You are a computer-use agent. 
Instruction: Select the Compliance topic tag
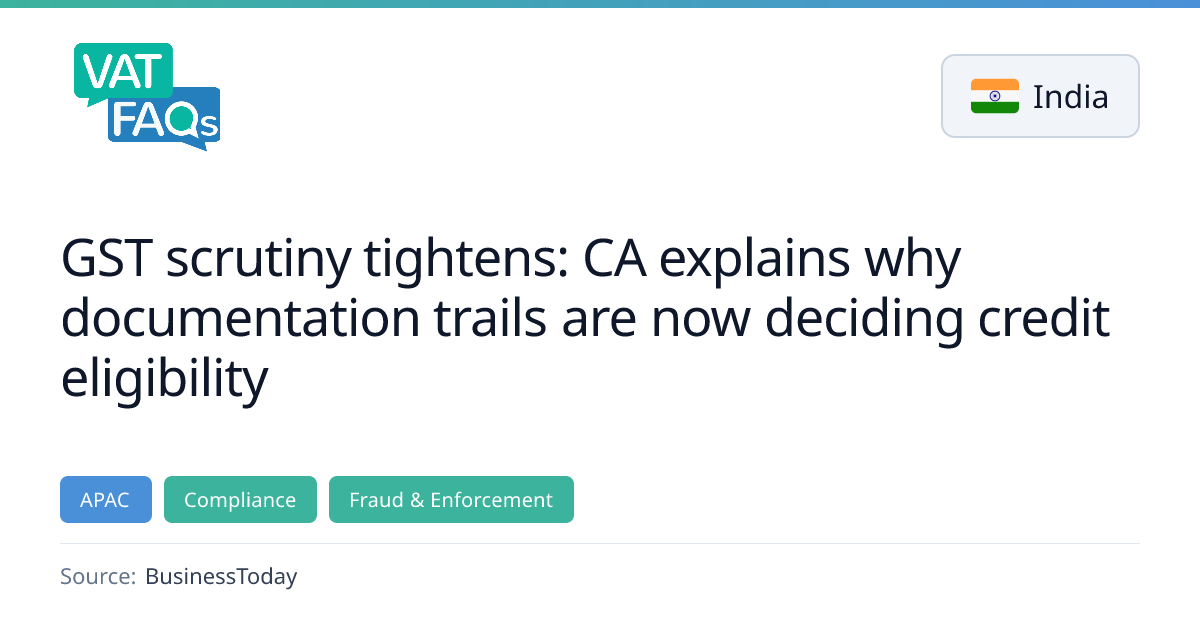[240, 499]
